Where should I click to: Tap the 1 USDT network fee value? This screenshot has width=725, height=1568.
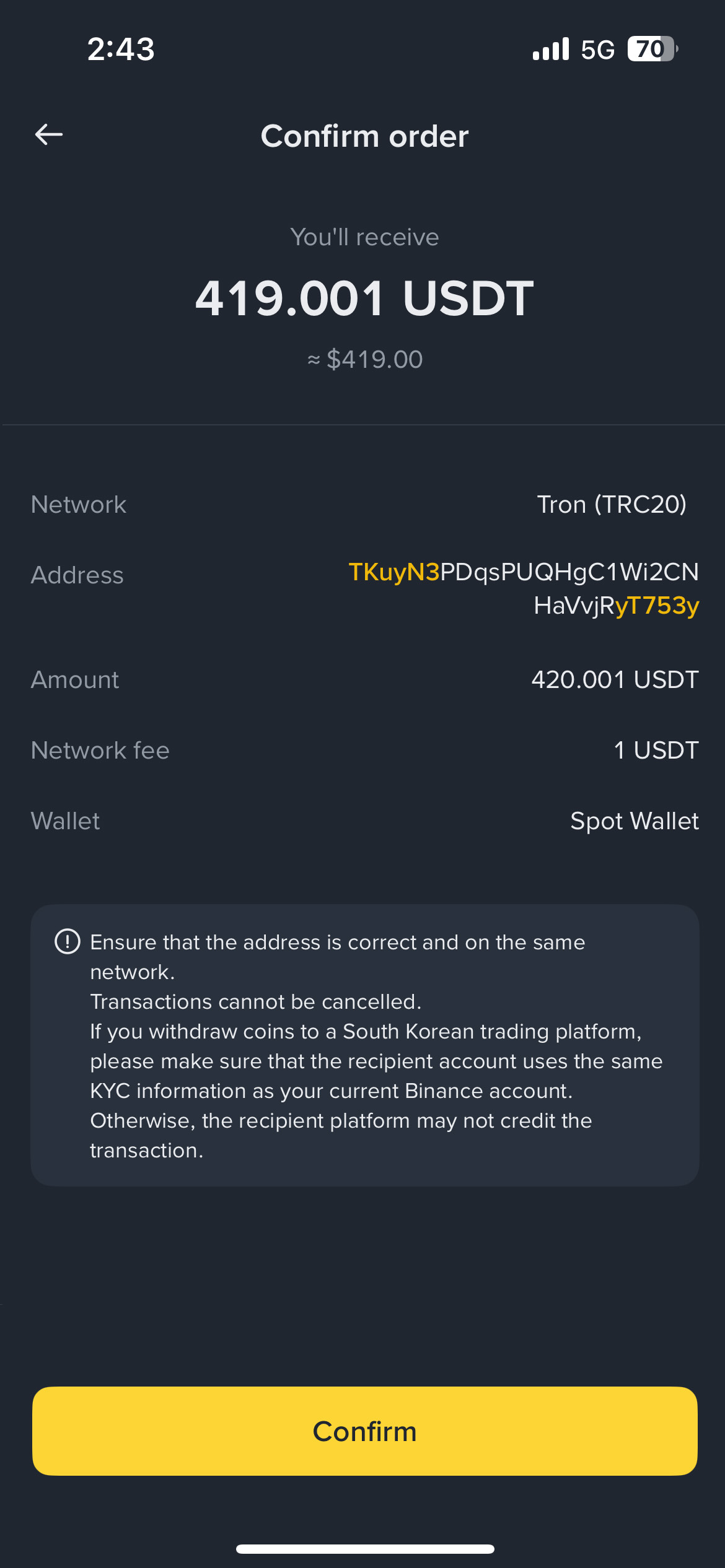pos(656,750)
